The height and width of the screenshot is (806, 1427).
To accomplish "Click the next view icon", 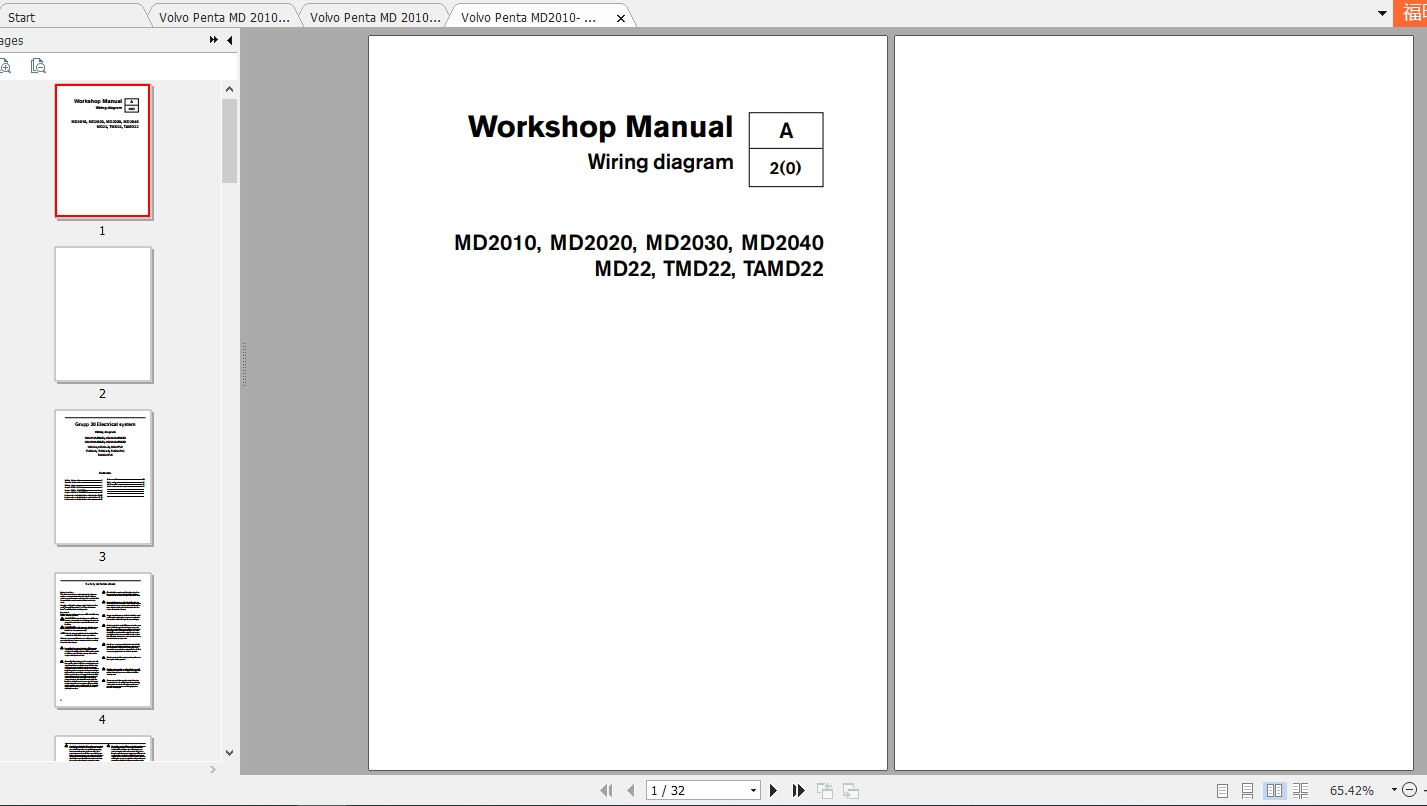I will tap(851, 790).
